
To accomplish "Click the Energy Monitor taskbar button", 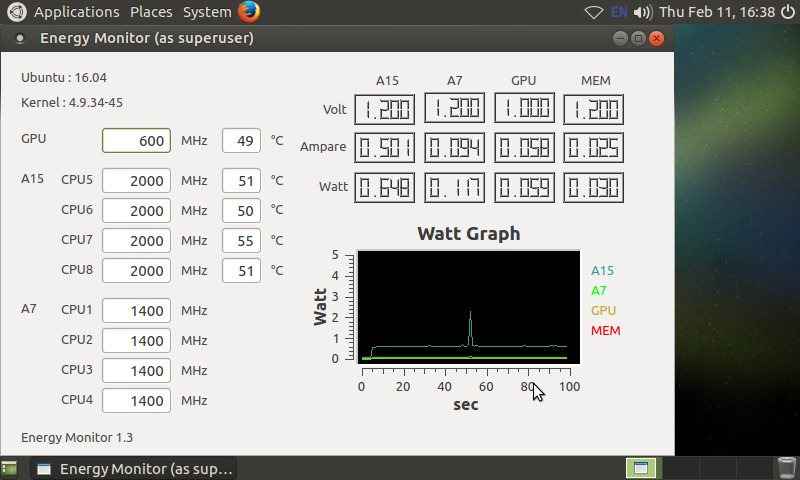I will (135, 468).
